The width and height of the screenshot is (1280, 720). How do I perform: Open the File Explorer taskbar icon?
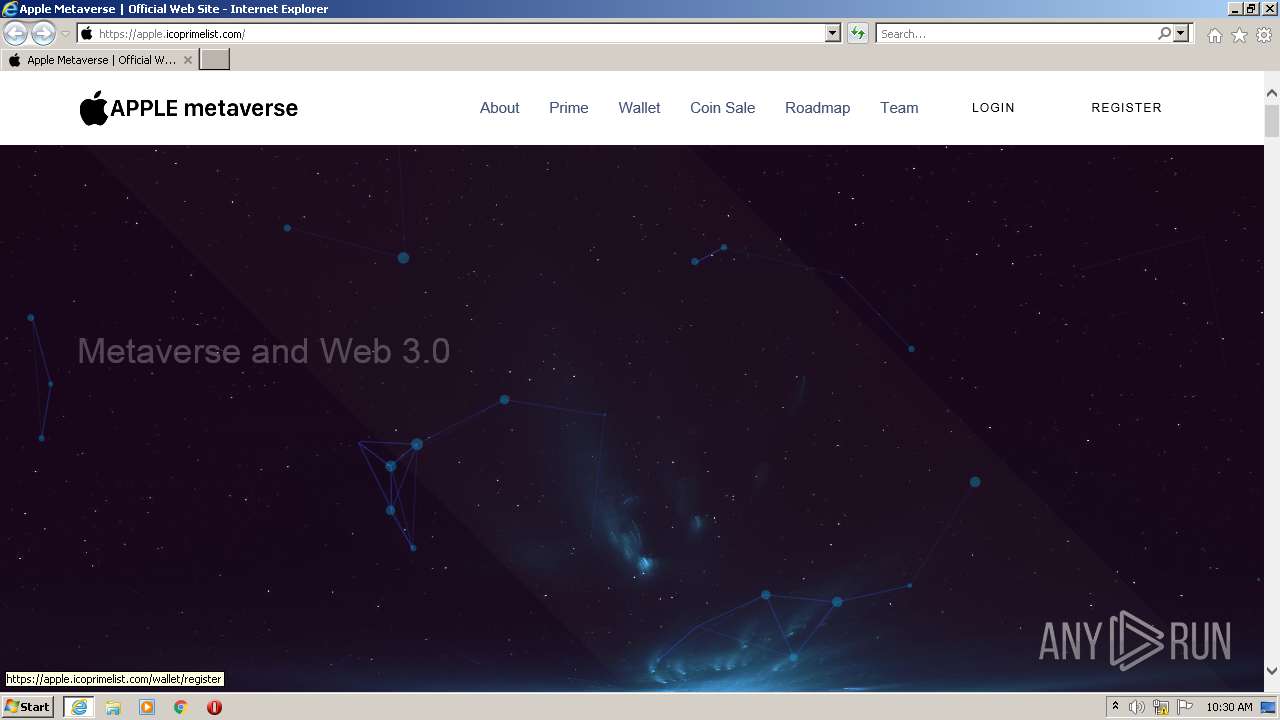113,707
